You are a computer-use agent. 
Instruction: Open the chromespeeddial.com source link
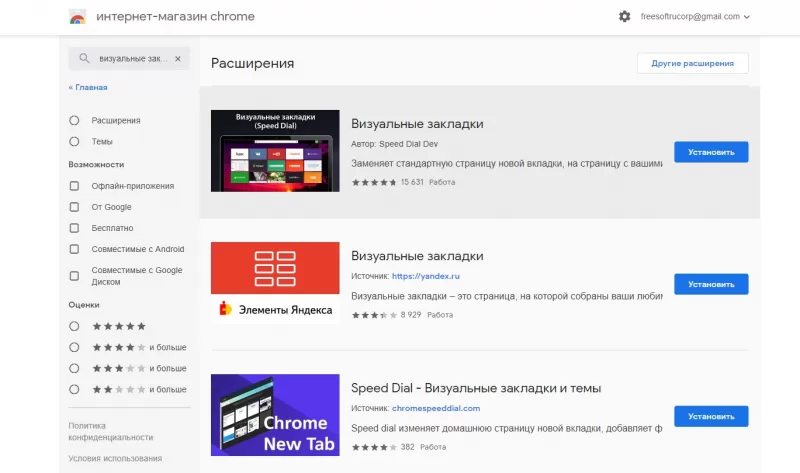point(436,408)
